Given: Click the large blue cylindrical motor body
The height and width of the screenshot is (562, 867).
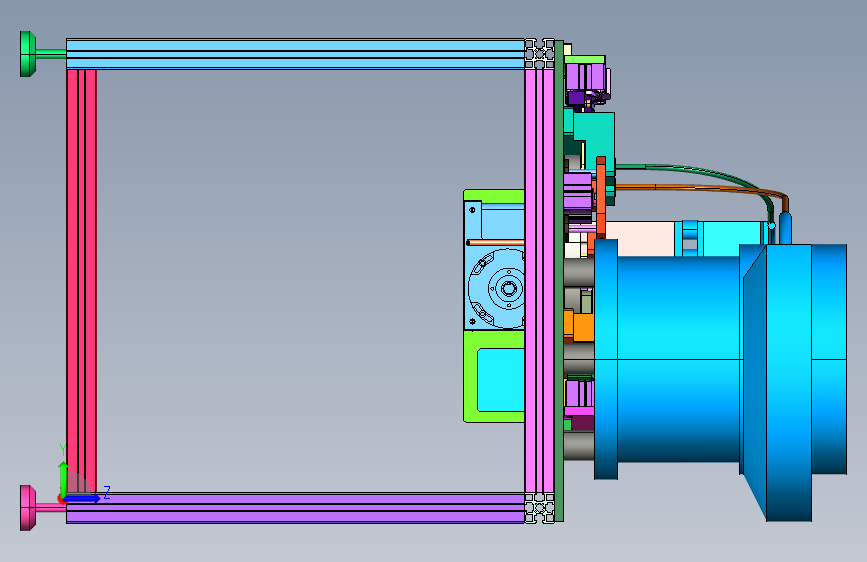Looking at the screenshot, I should click(677, 358).
